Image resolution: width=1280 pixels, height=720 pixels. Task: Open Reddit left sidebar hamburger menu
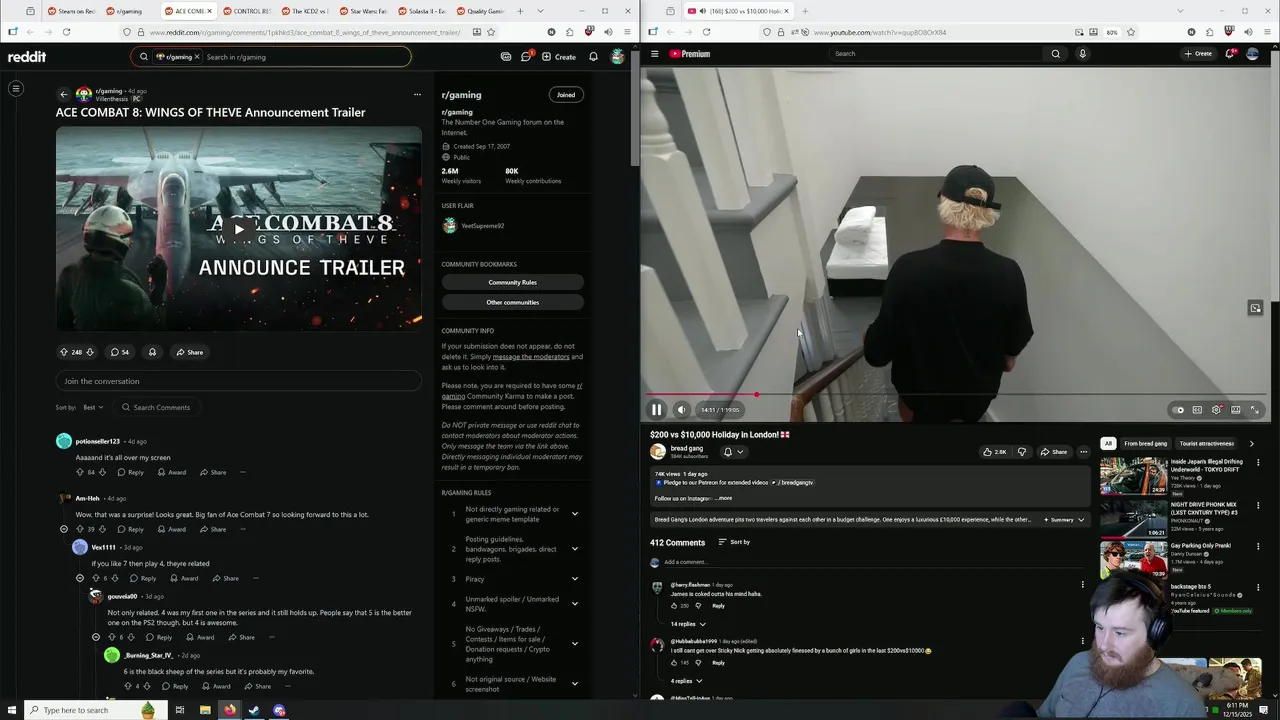[16, 89]
